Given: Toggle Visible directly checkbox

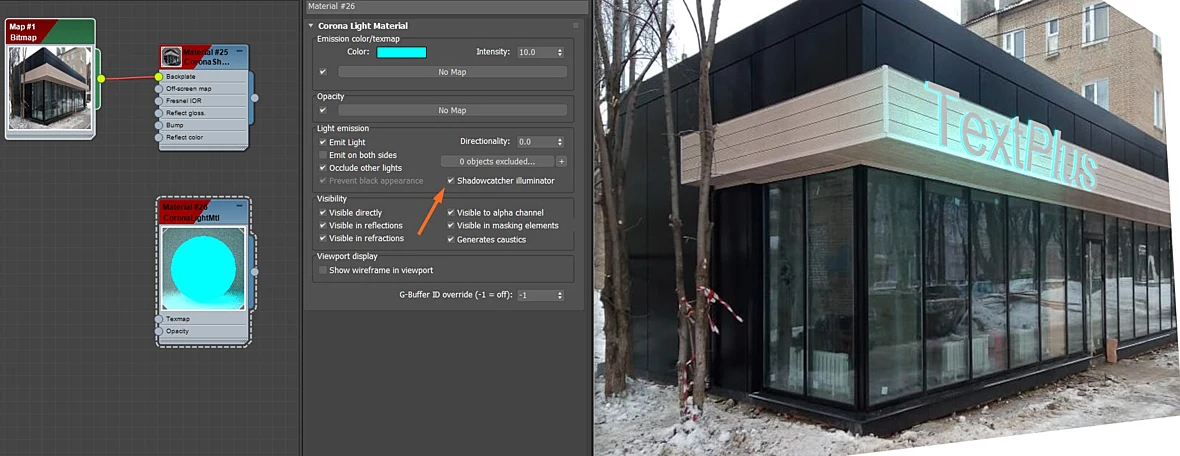Looking at the screenshot, I should (x=323, y=213).
